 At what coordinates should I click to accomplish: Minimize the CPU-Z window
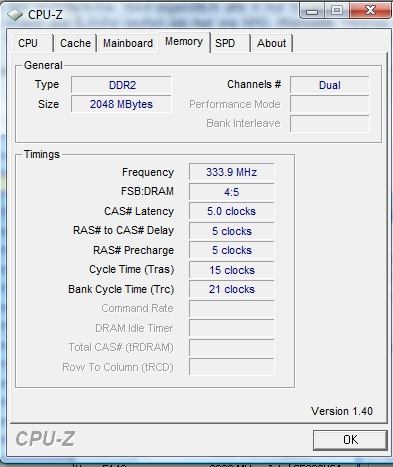click(312, 11)
